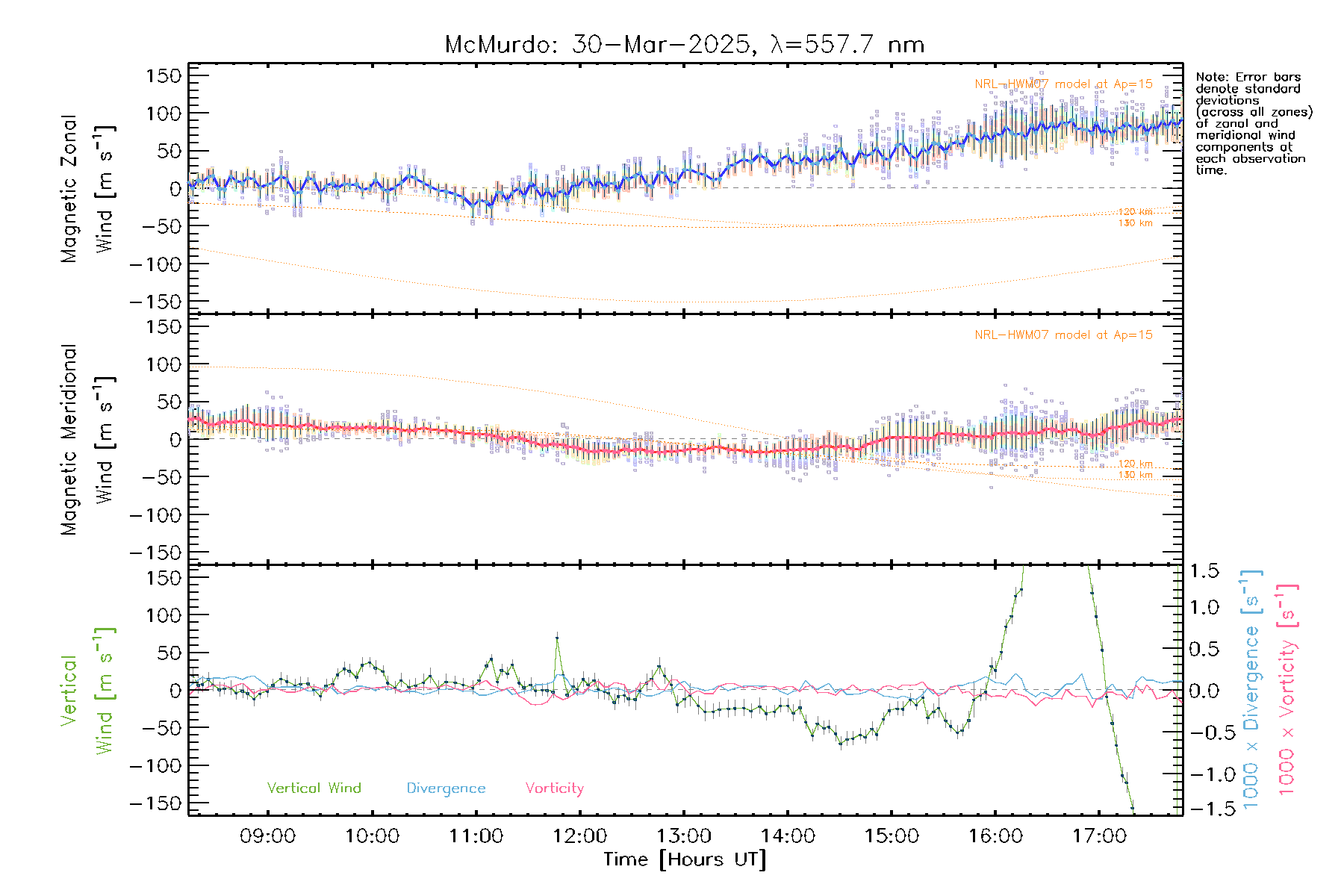Click the 1000 × Vorticity right axis title

pyautogui.click(x=1287, y=690)
